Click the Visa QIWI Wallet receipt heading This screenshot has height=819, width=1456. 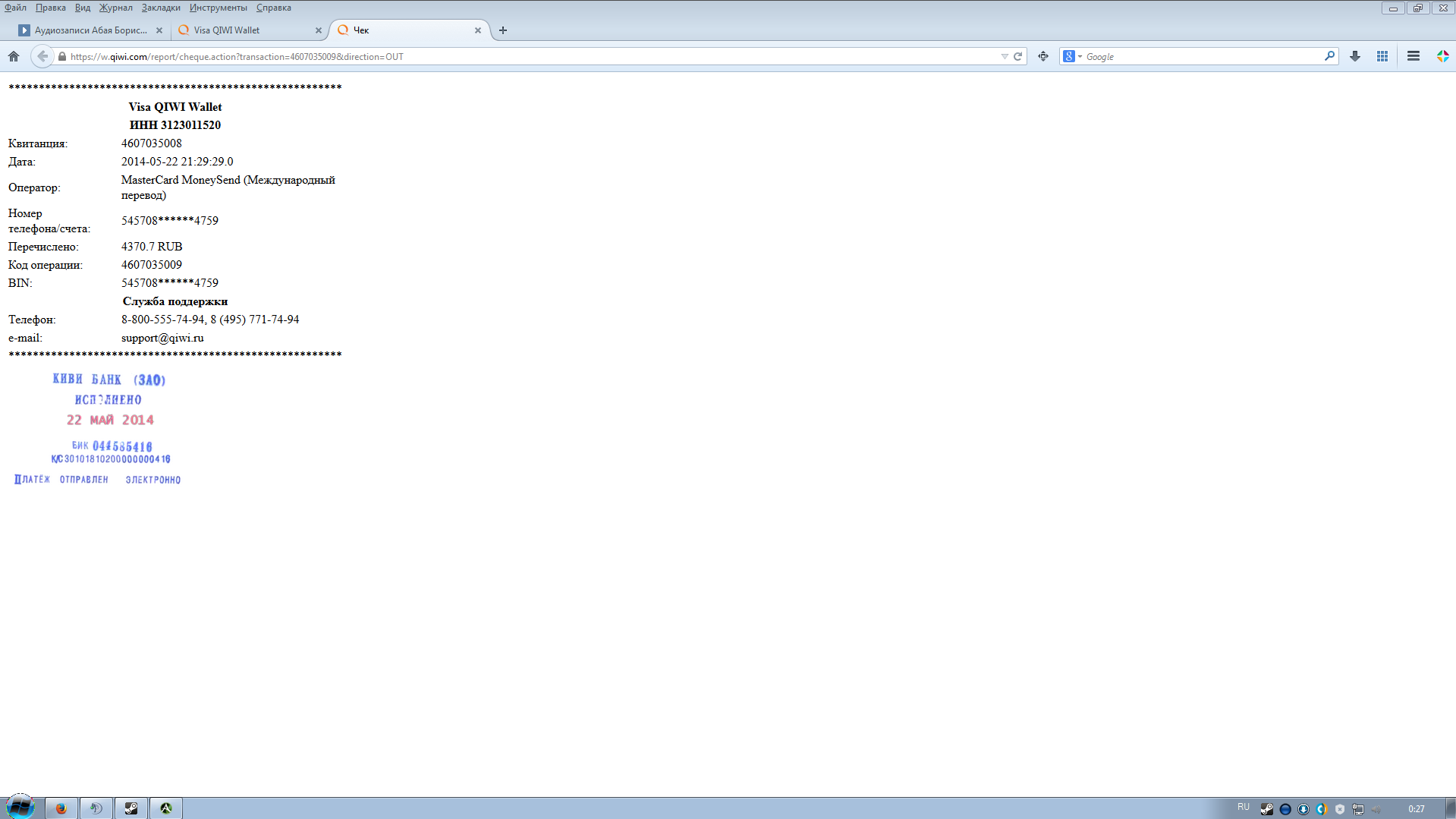click(175, 107)
